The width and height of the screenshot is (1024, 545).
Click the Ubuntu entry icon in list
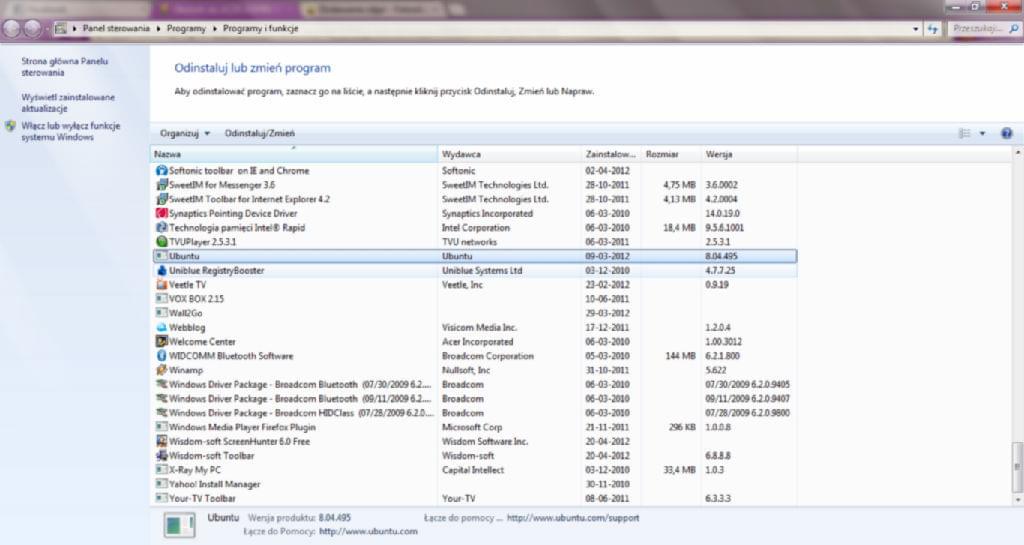(x=161, y=256)
